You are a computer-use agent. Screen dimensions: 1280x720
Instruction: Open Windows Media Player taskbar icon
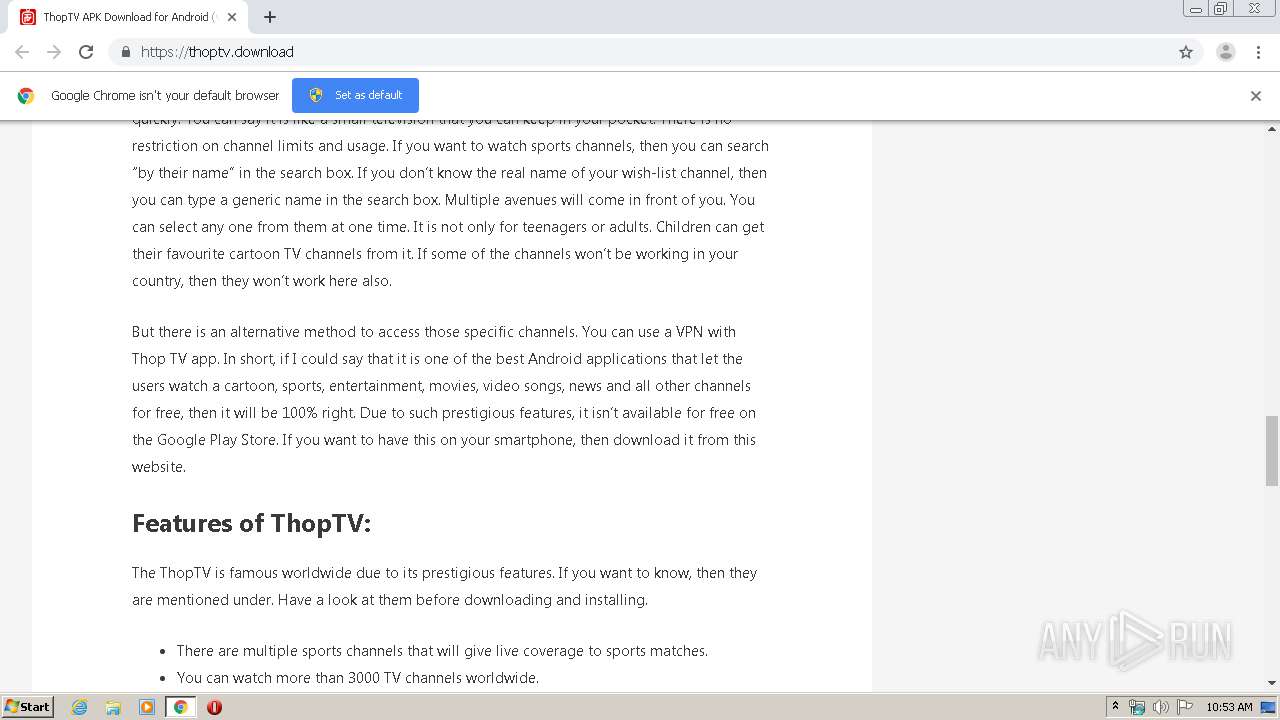(x=147, y=707)
